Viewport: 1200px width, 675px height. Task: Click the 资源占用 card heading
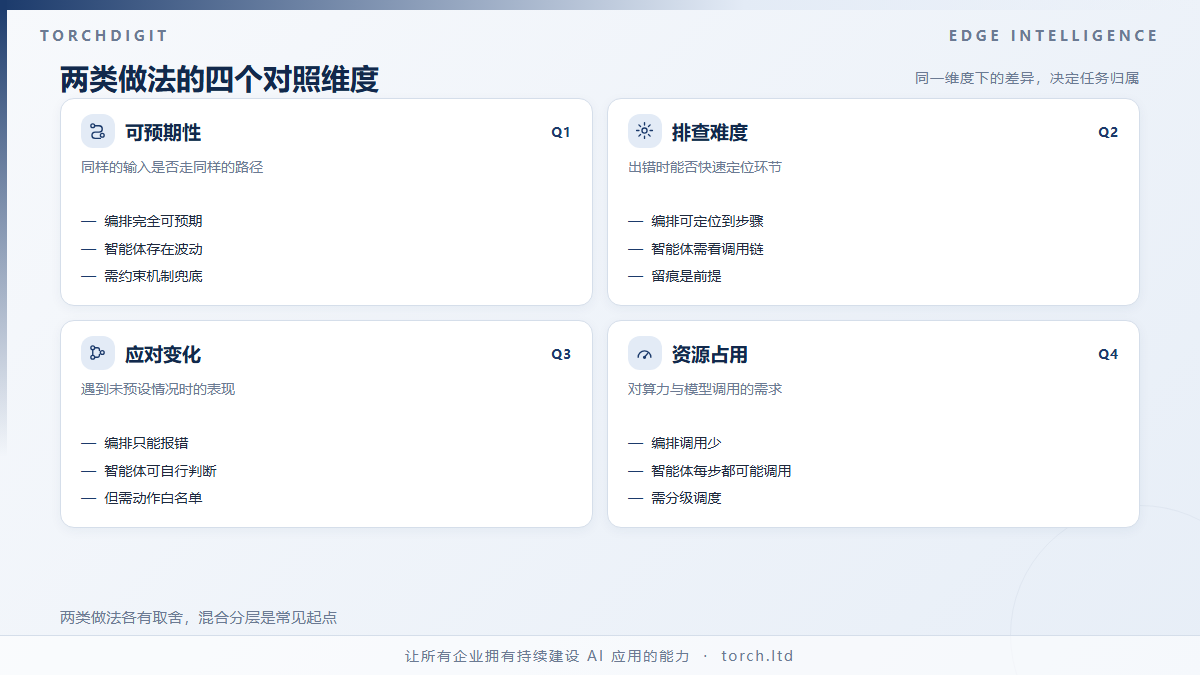coord(710,355)
